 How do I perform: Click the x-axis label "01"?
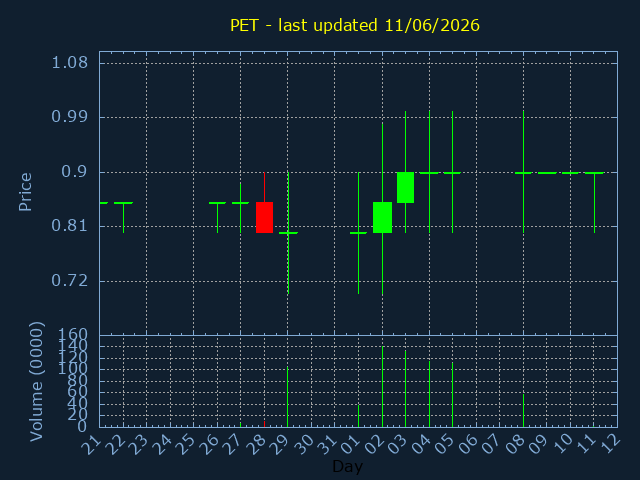(x=350, y=445)
